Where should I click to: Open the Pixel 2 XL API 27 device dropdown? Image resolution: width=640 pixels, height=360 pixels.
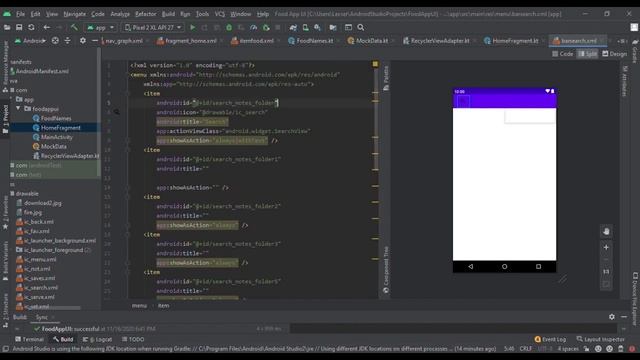(153, 27)
